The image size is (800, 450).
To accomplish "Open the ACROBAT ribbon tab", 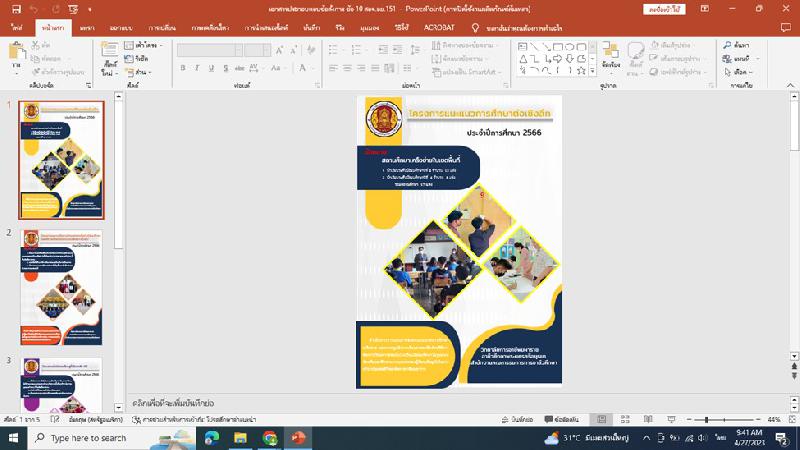I will click(438, 29).
